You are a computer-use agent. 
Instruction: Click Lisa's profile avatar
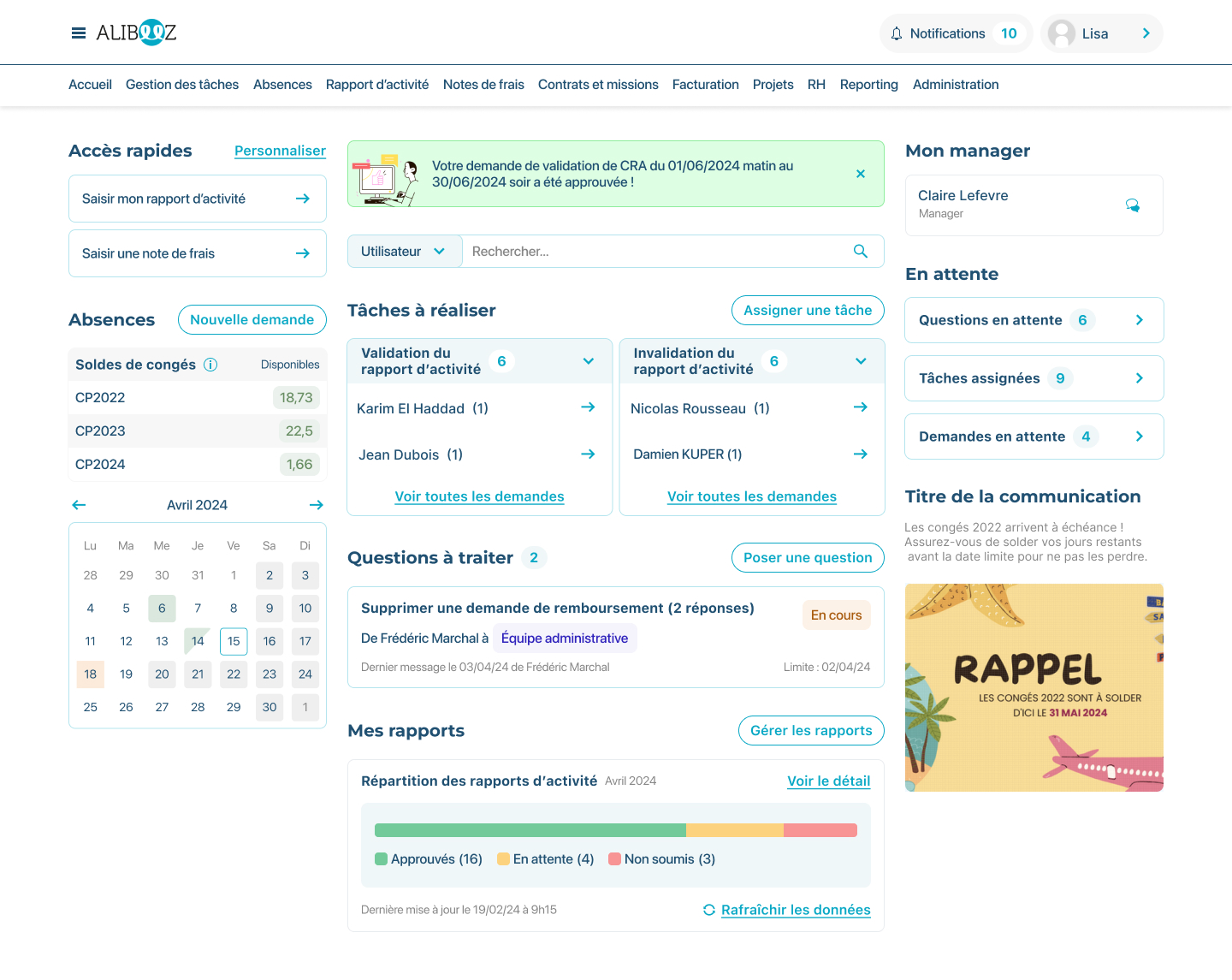[1062, 33]
